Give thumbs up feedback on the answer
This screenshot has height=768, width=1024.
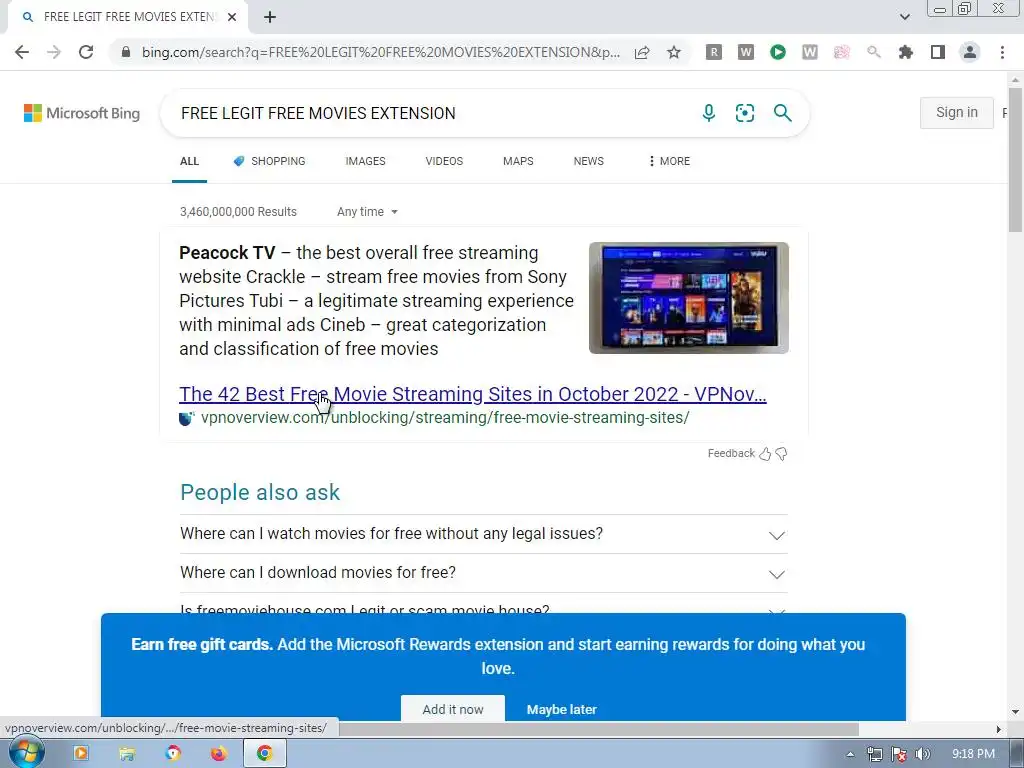(x=765, y=453)
